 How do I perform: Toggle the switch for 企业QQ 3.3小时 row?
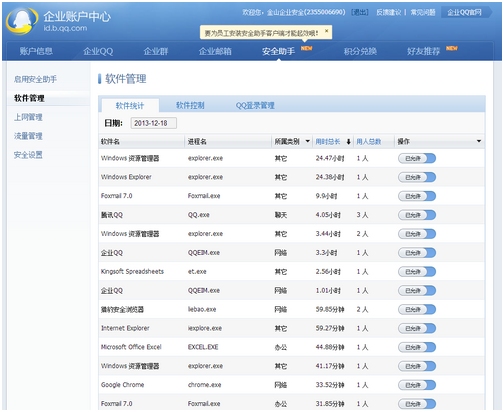coord(417,253)
